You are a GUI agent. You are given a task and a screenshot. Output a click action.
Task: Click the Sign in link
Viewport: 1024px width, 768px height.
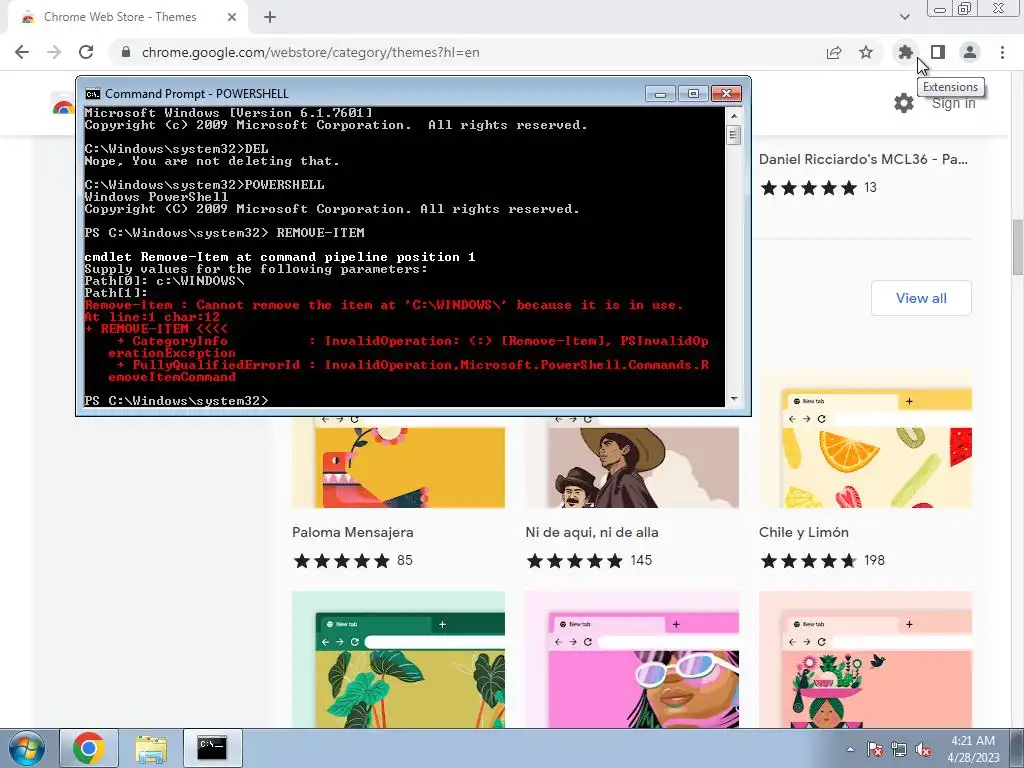(953, 104)
